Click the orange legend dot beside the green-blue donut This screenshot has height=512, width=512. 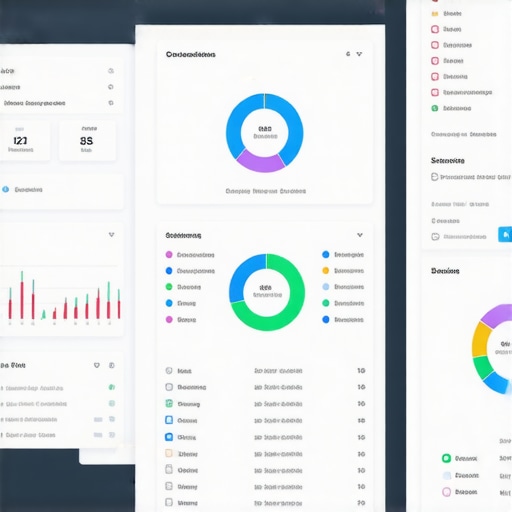[326, 271]
